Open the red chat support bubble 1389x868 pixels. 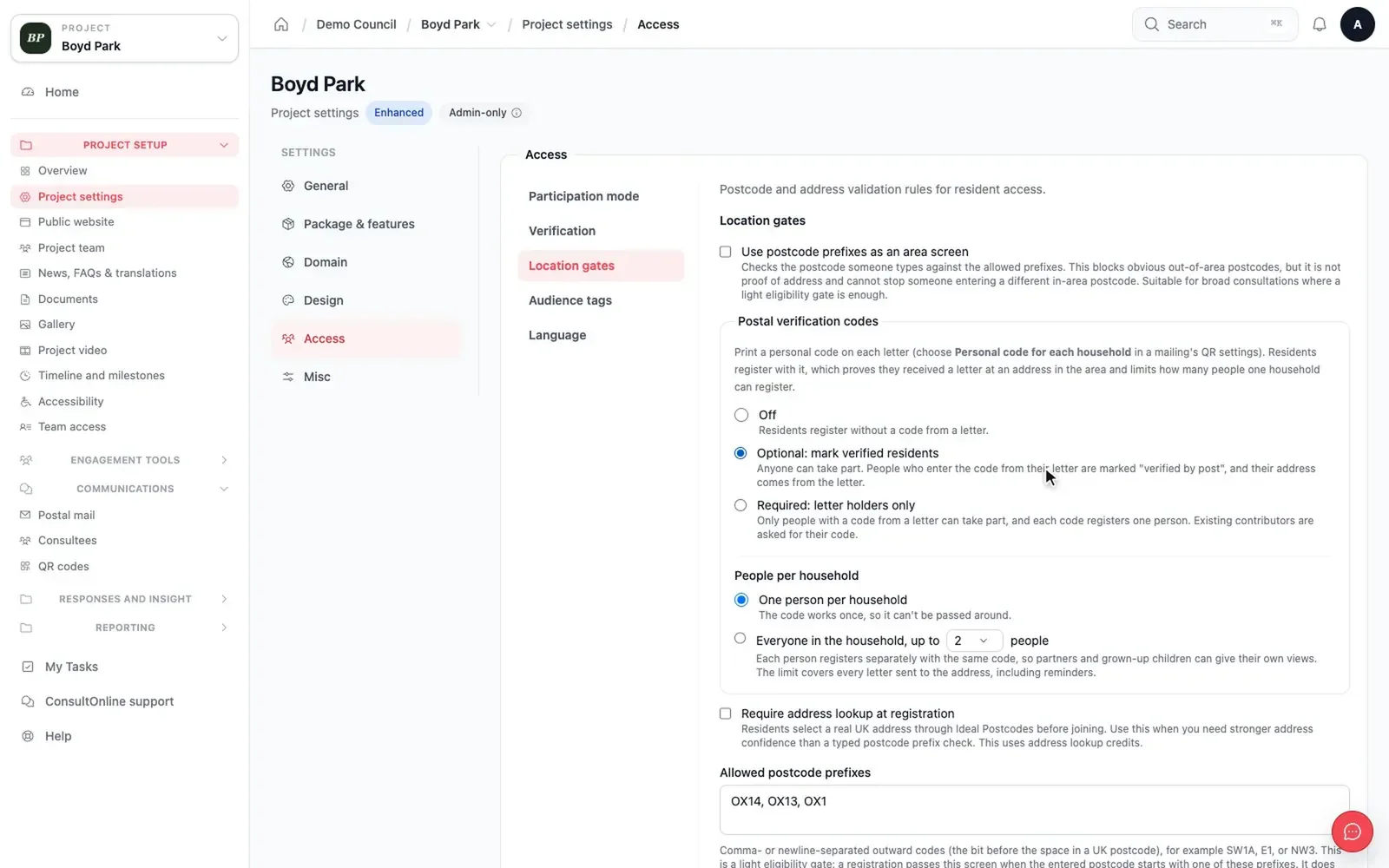pyautogui.click(x=1352, y=832)
